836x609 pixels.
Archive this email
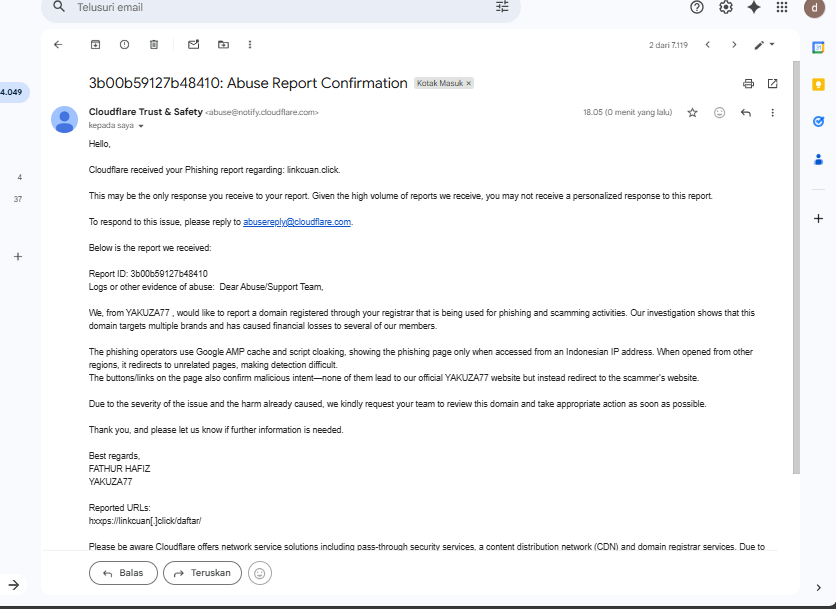pyautogui.click(x=95, y=45)
